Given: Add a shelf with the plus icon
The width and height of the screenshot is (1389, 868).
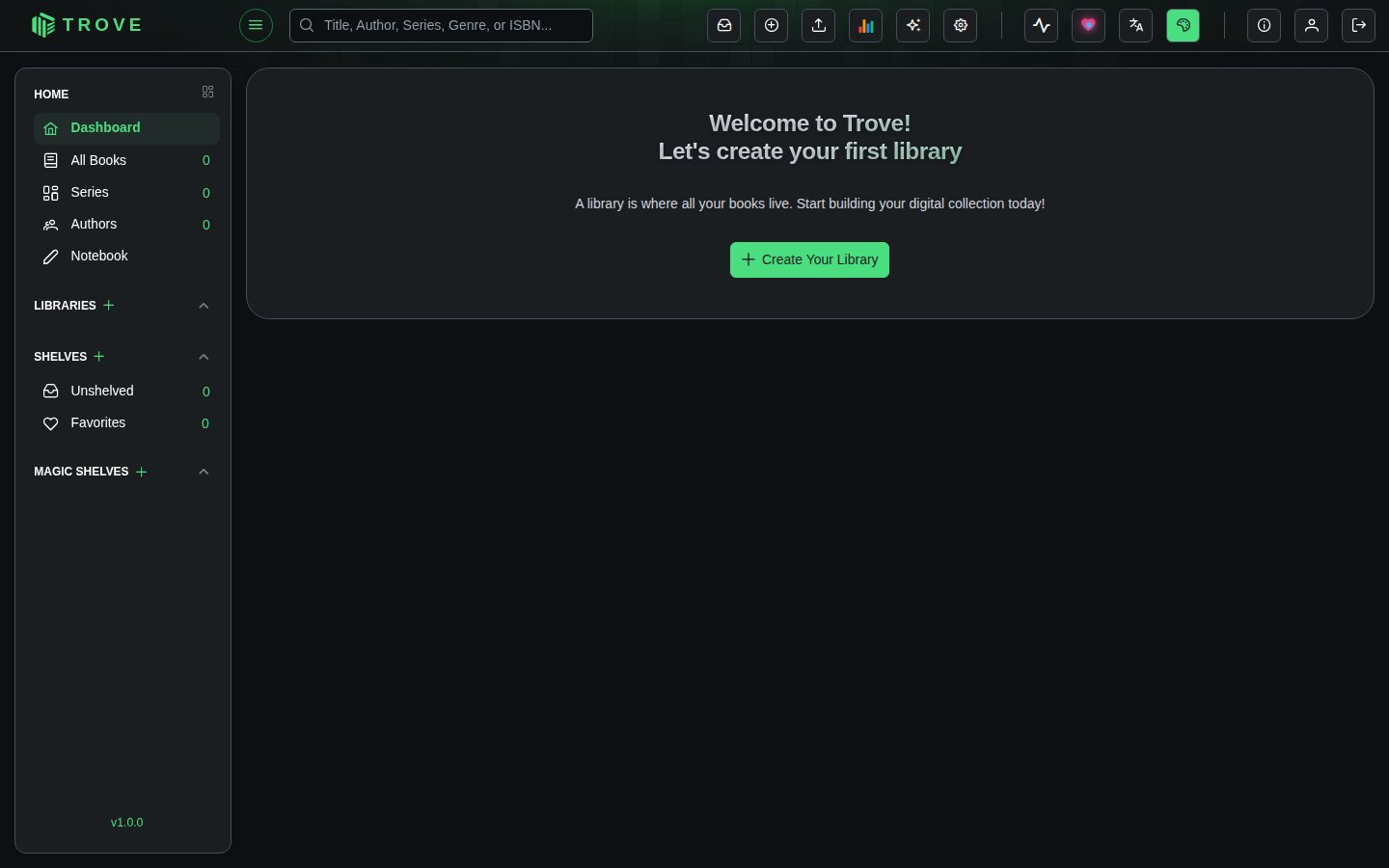Looking at the screenshot, I should coord(98,356).
